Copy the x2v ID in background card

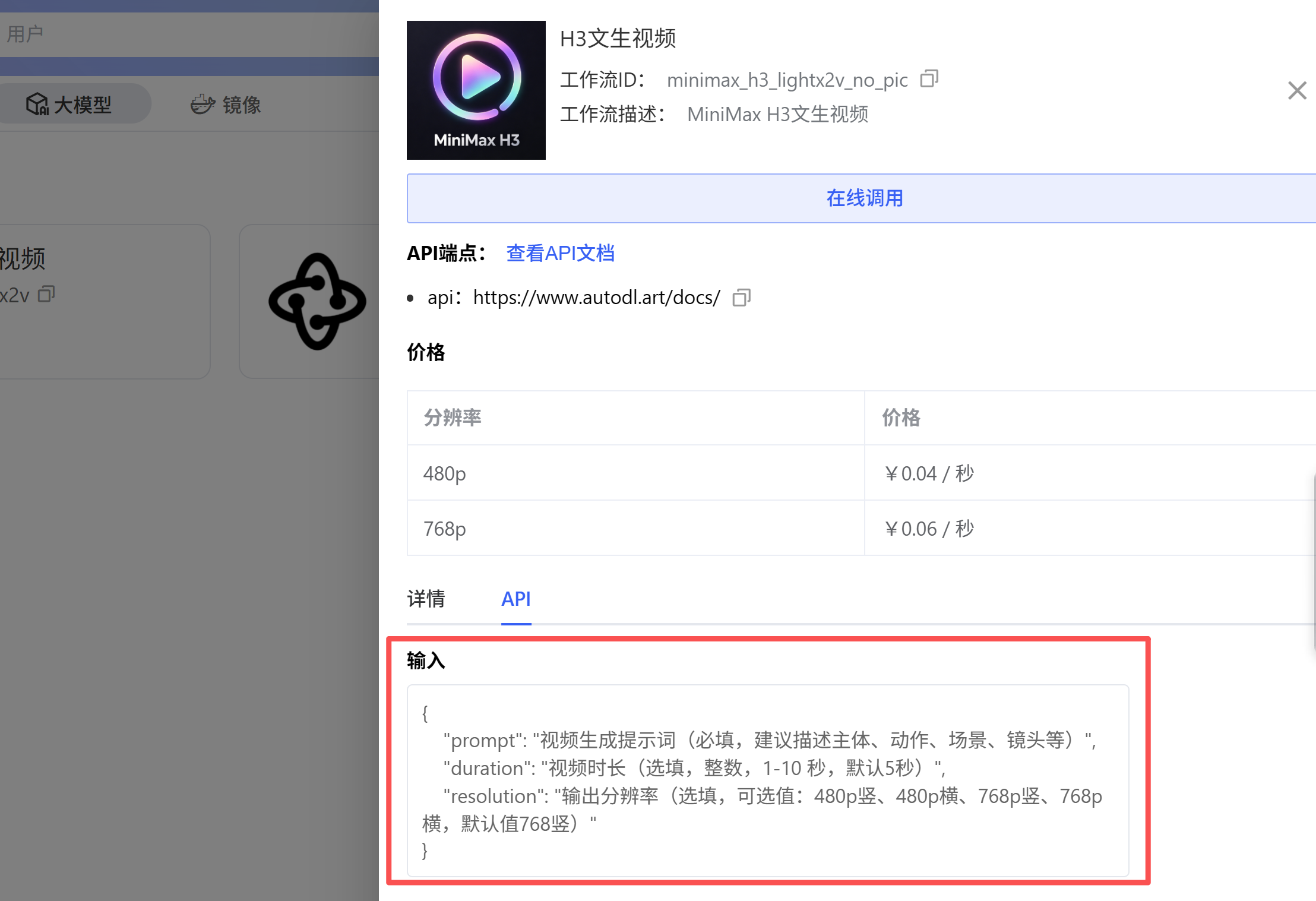(46, 294)
